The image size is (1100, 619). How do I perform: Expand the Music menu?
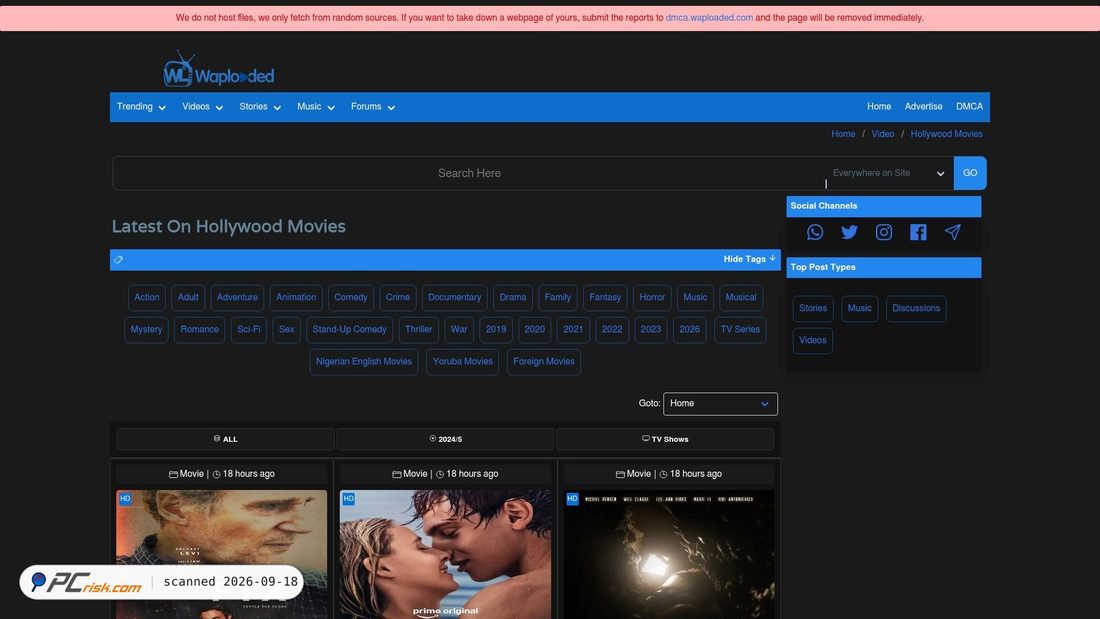pos(316,107)
